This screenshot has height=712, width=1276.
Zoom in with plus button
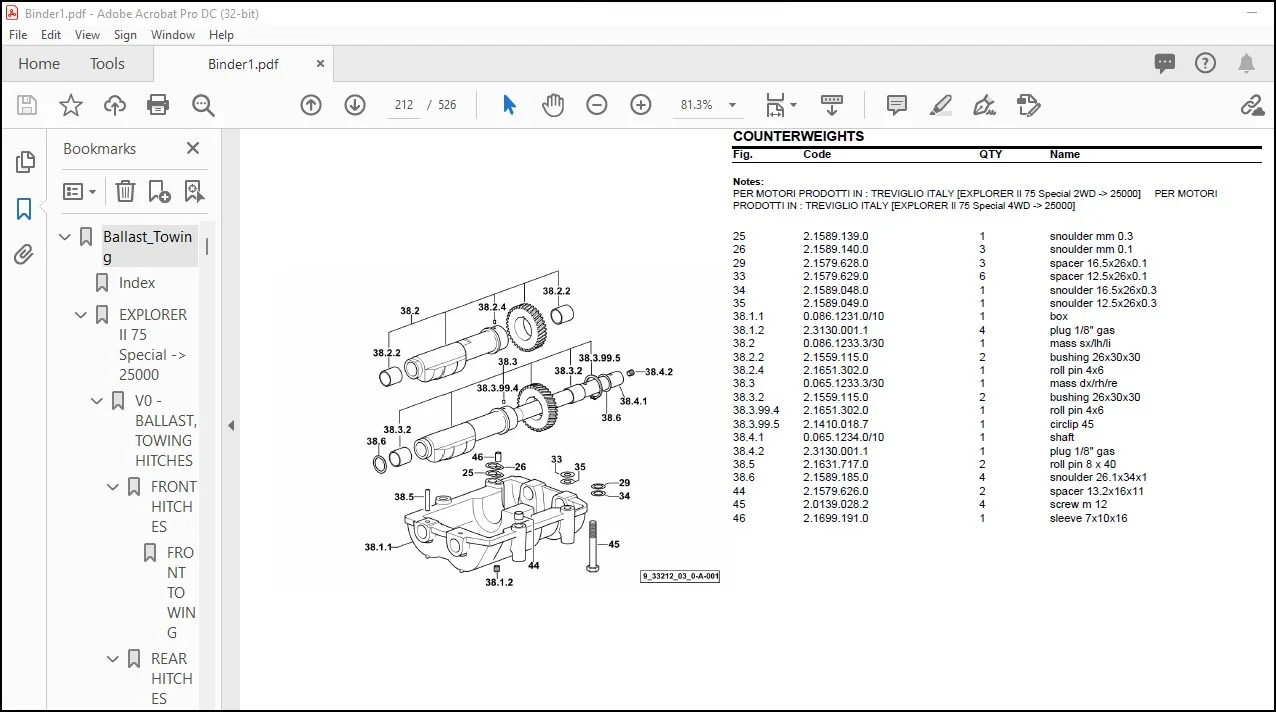pyautogui.click(x=641, y=105)
